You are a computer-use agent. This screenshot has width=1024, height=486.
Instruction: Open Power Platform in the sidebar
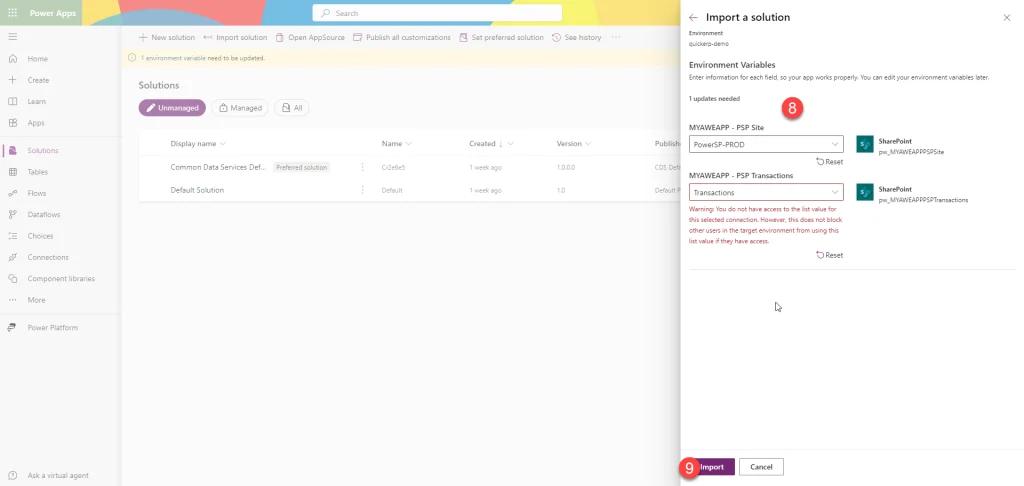52,327
